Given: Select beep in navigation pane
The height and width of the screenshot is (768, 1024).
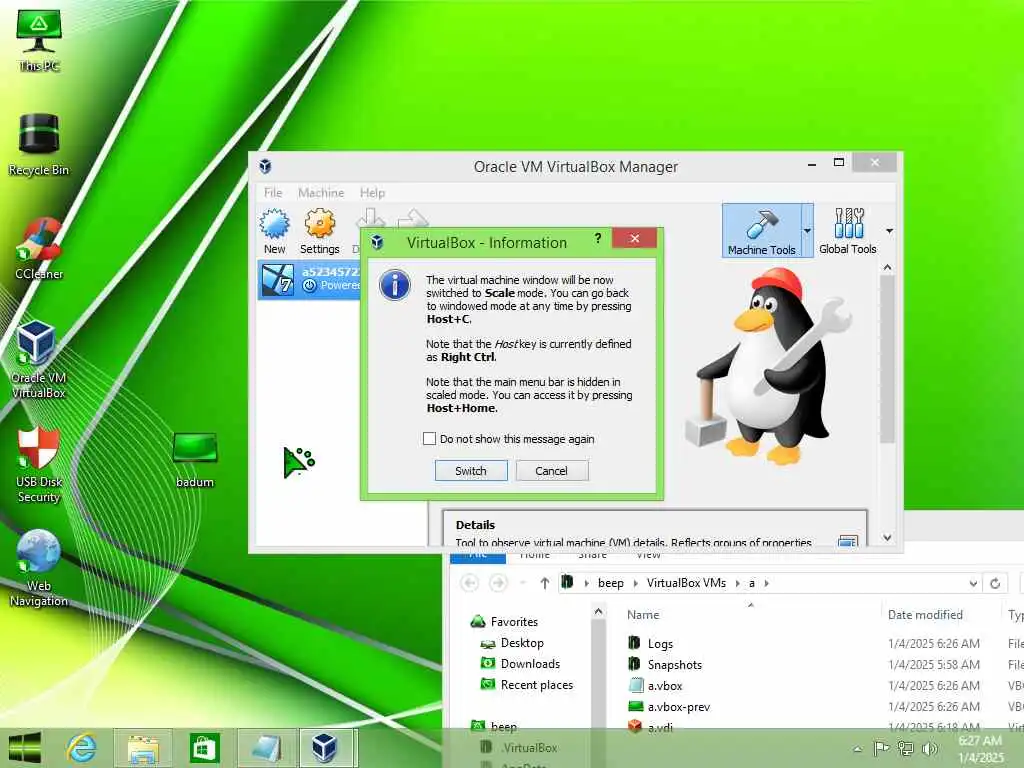Looking at the screenshot, I should [494, 726].
